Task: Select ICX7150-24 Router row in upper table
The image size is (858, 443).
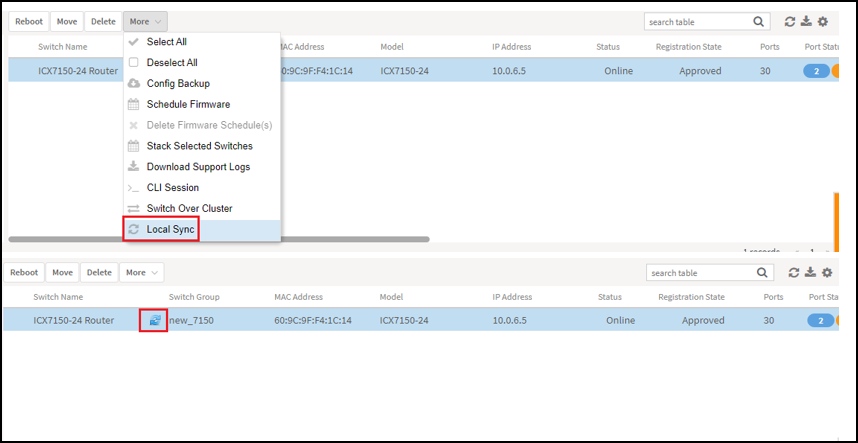Action: (x=424, y=71)
